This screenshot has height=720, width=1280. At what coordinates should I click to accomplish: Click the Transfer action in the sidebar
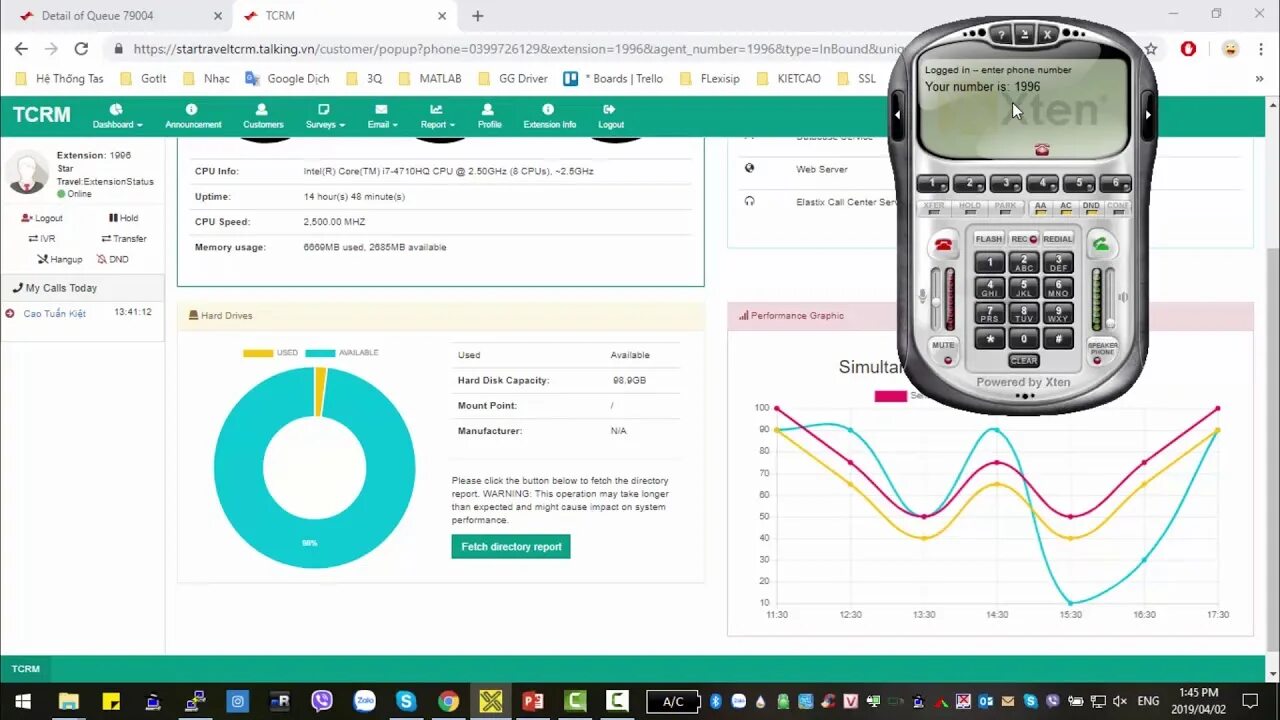click(x=124, y=239)
